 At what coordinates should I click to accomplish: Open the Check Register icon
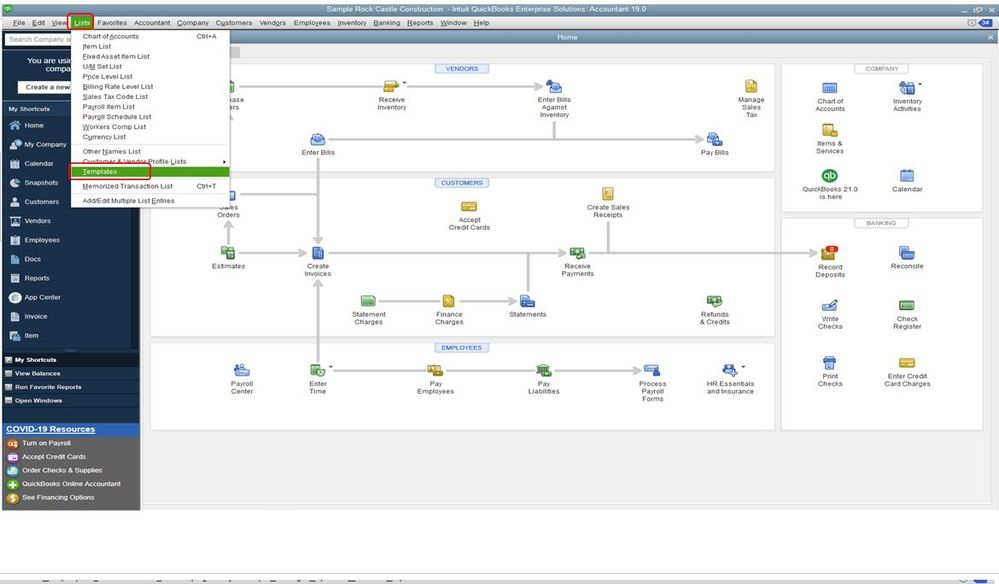tap(906, 306)
